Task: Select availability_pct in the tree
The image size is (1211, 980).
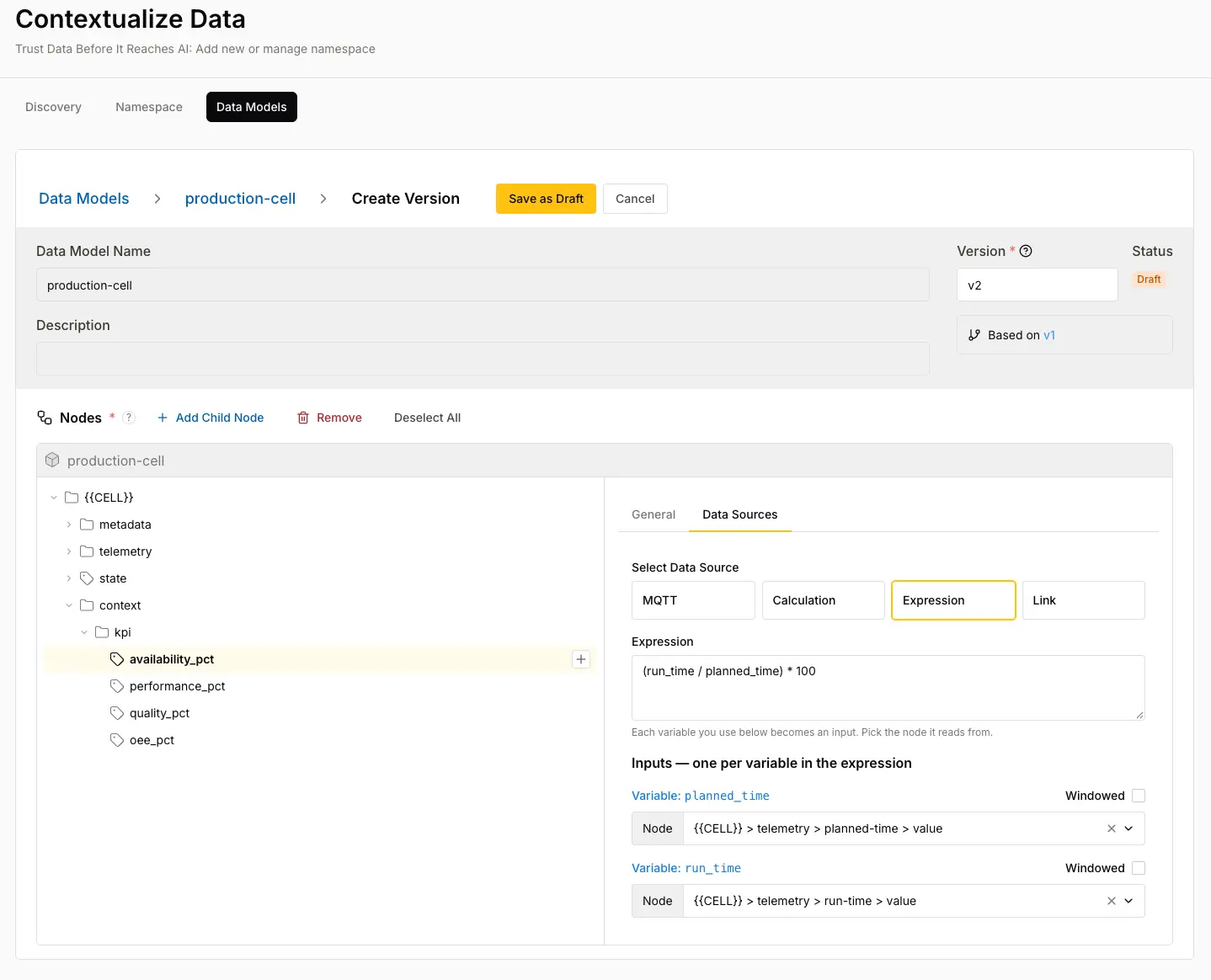Action: point(172,659)
